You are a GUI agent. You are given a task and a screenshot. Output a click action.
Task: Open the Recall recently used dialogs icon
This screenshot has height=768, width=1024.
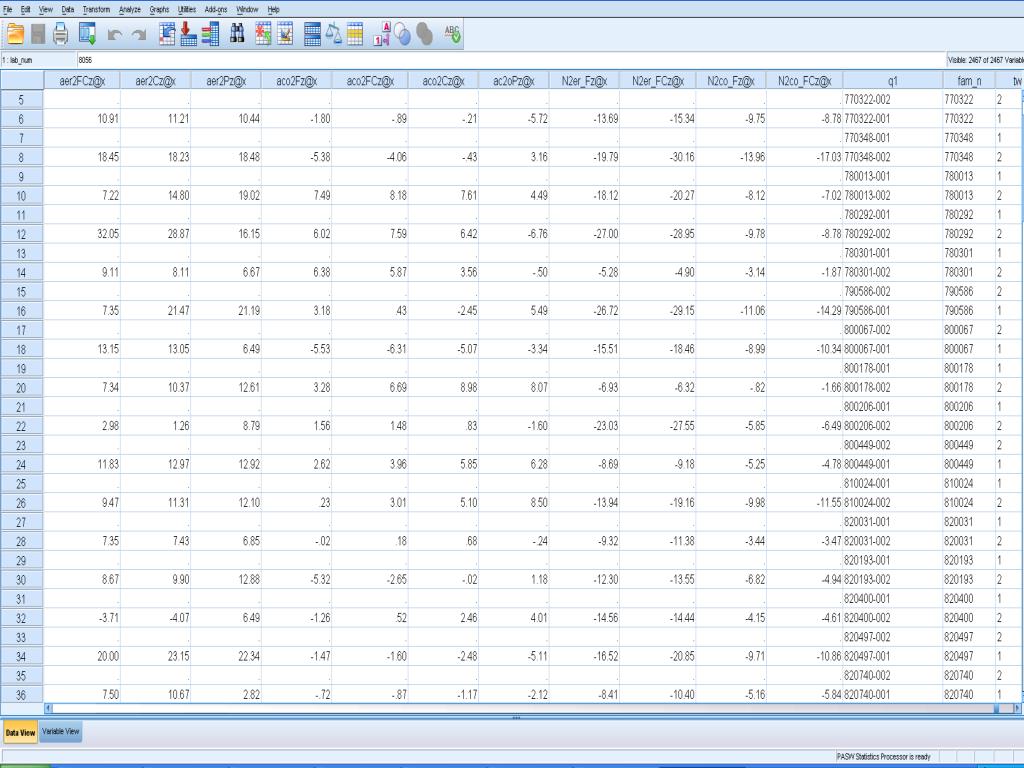tap(88, 34)
